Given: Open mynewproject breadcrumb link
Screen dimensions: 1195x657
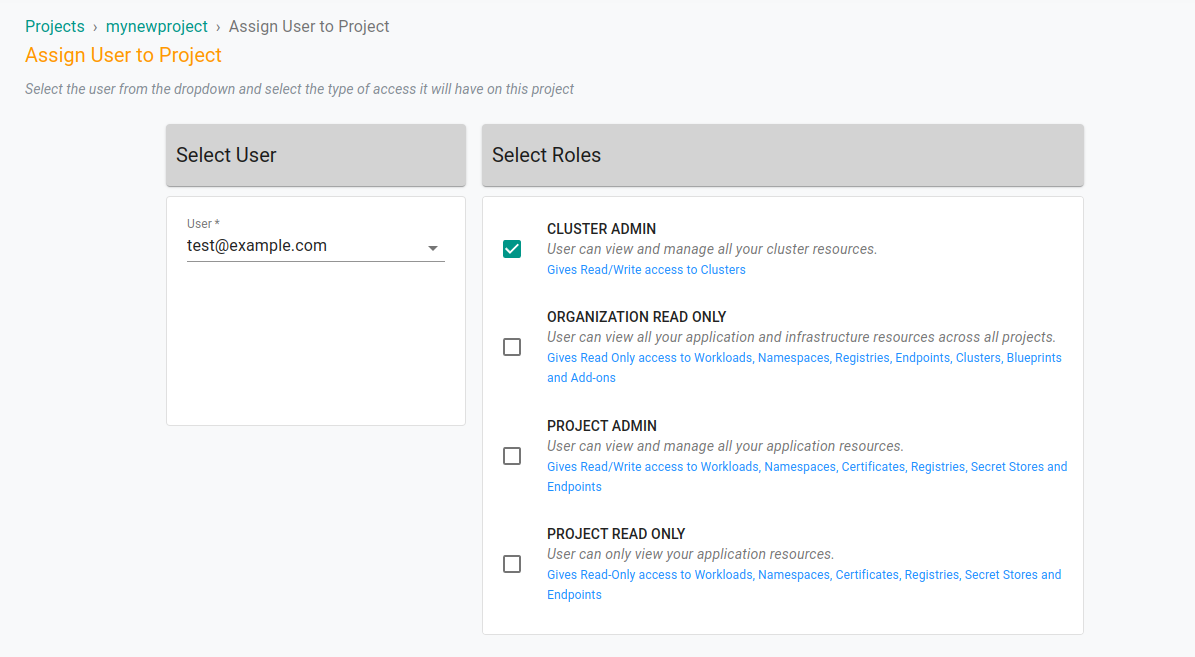Looking at the screenshot, I should [156, 27].
